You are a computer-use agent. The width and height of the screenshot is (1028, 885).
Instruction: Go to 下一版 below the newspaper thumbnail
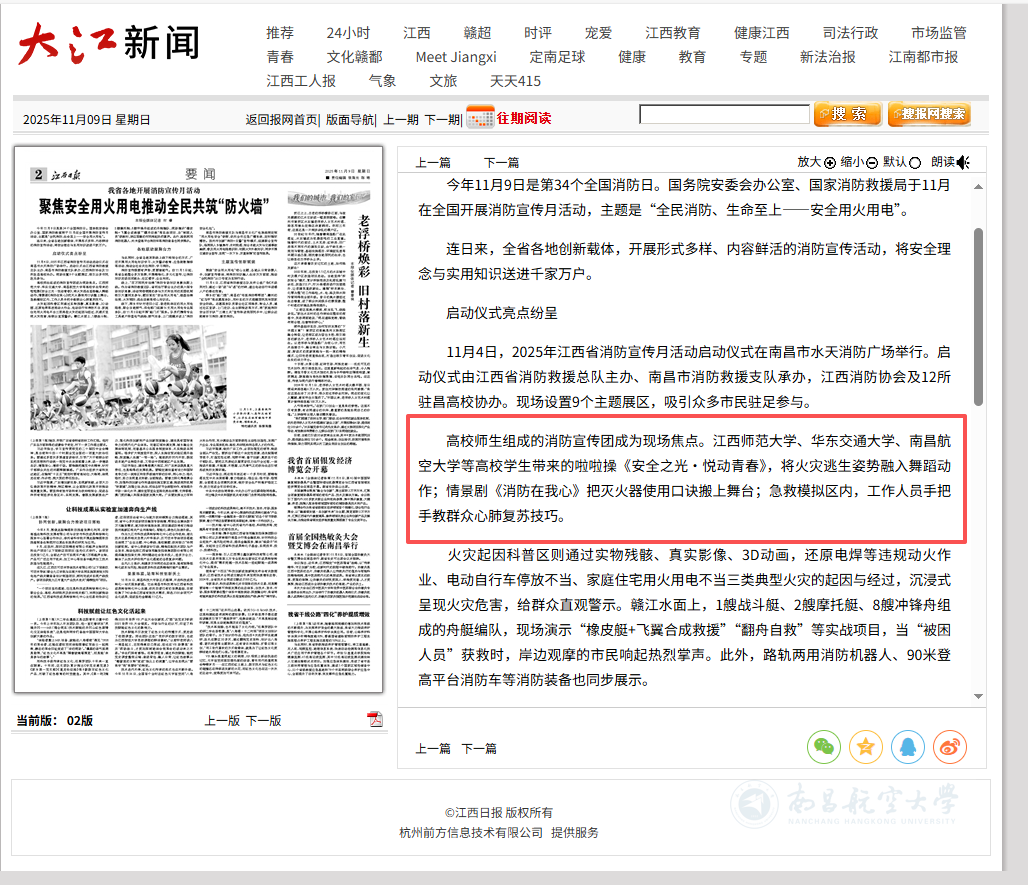264,720
